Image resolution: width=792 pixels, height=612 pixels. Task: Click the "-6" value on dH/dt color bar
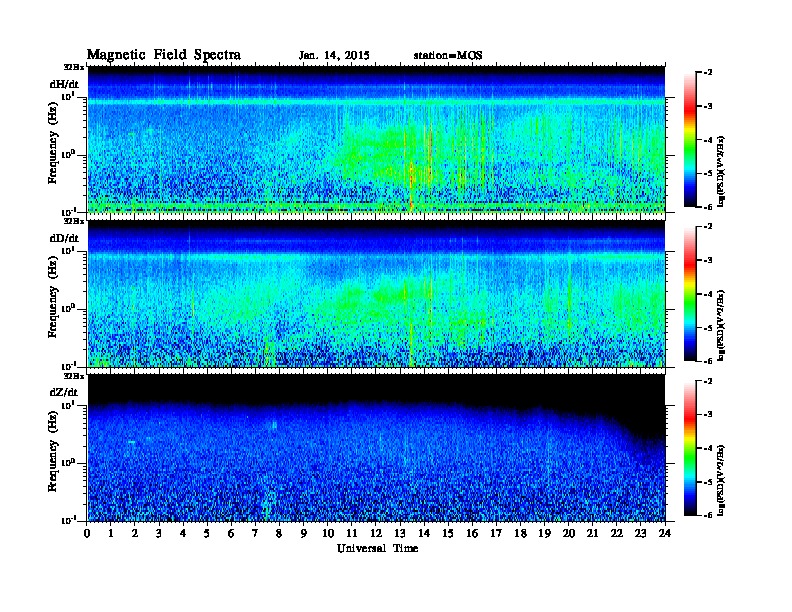pos(708,207)
